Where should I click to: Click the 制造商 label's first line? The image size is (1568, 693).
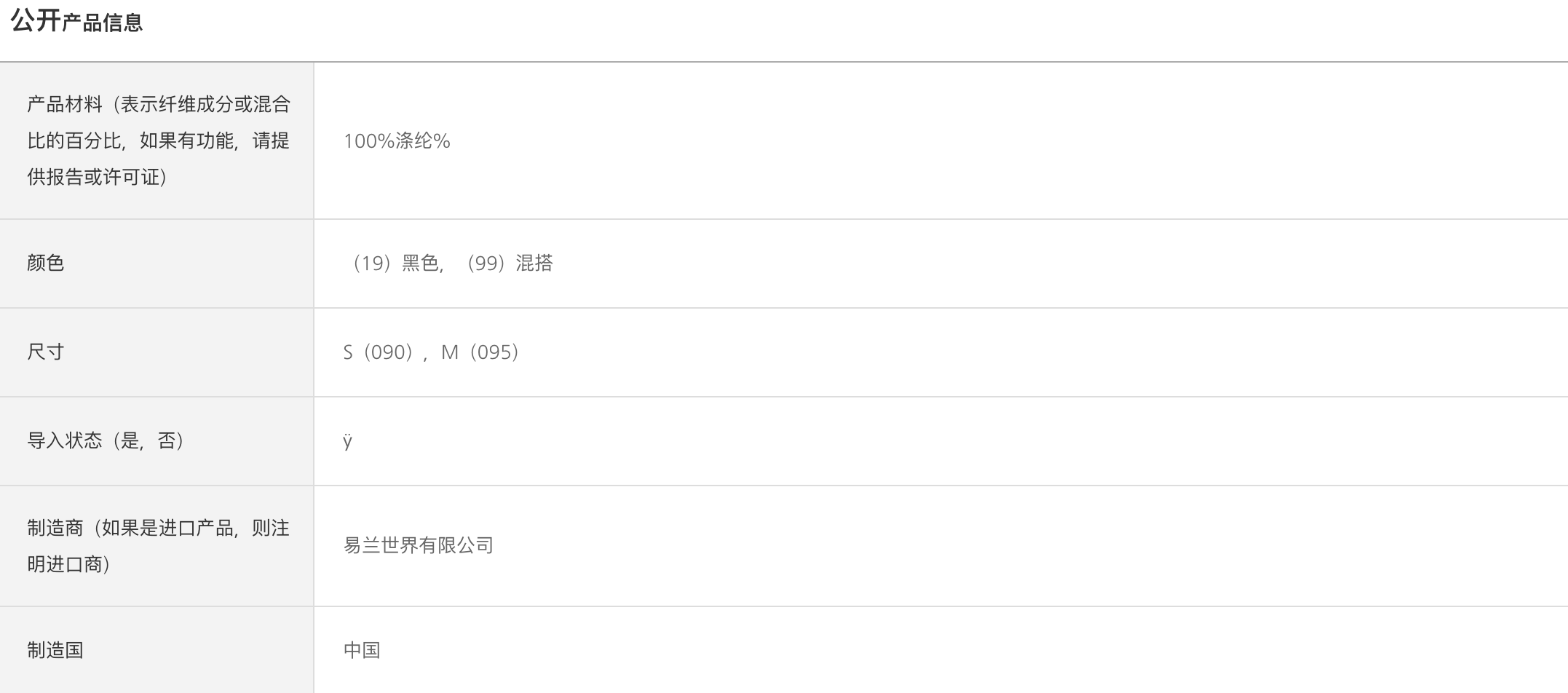[x=159, y=528]
